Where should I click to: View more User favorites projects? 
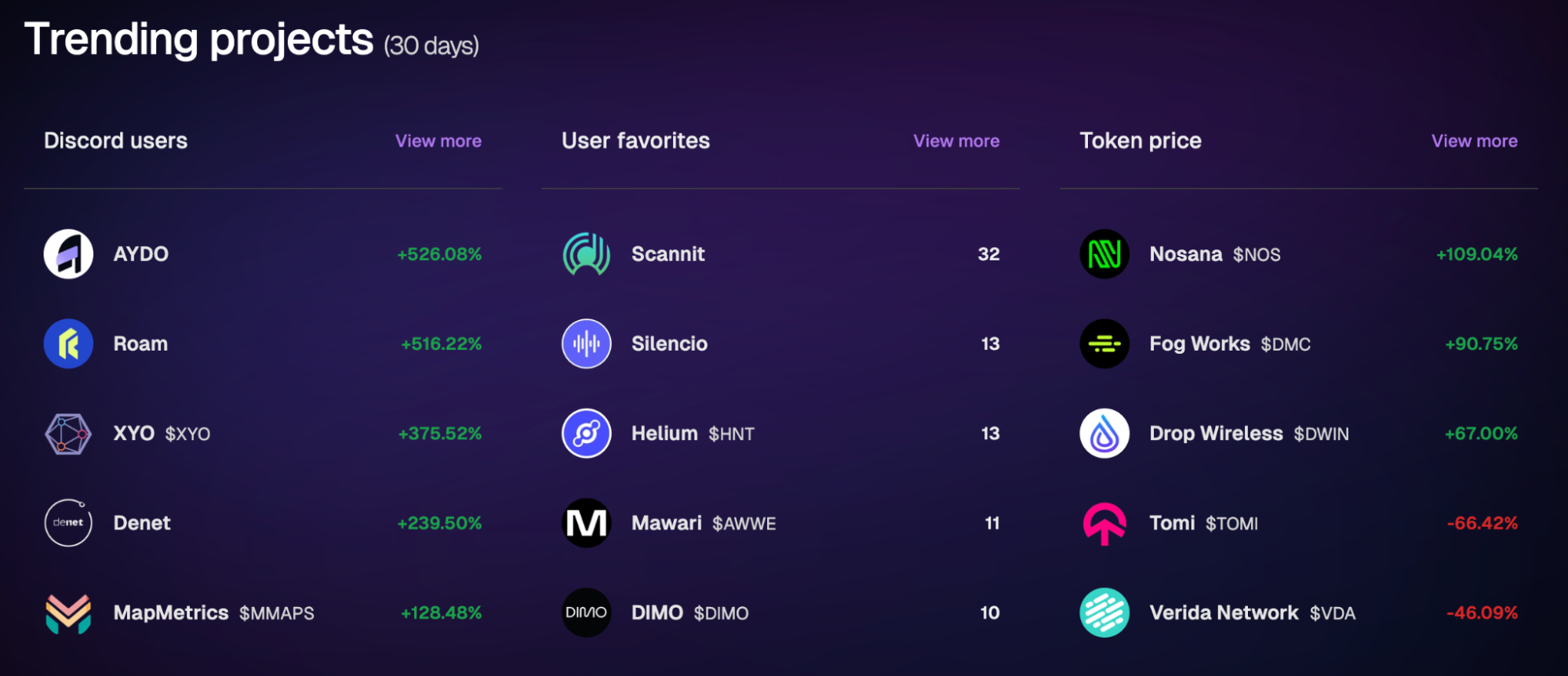point(956,141)
